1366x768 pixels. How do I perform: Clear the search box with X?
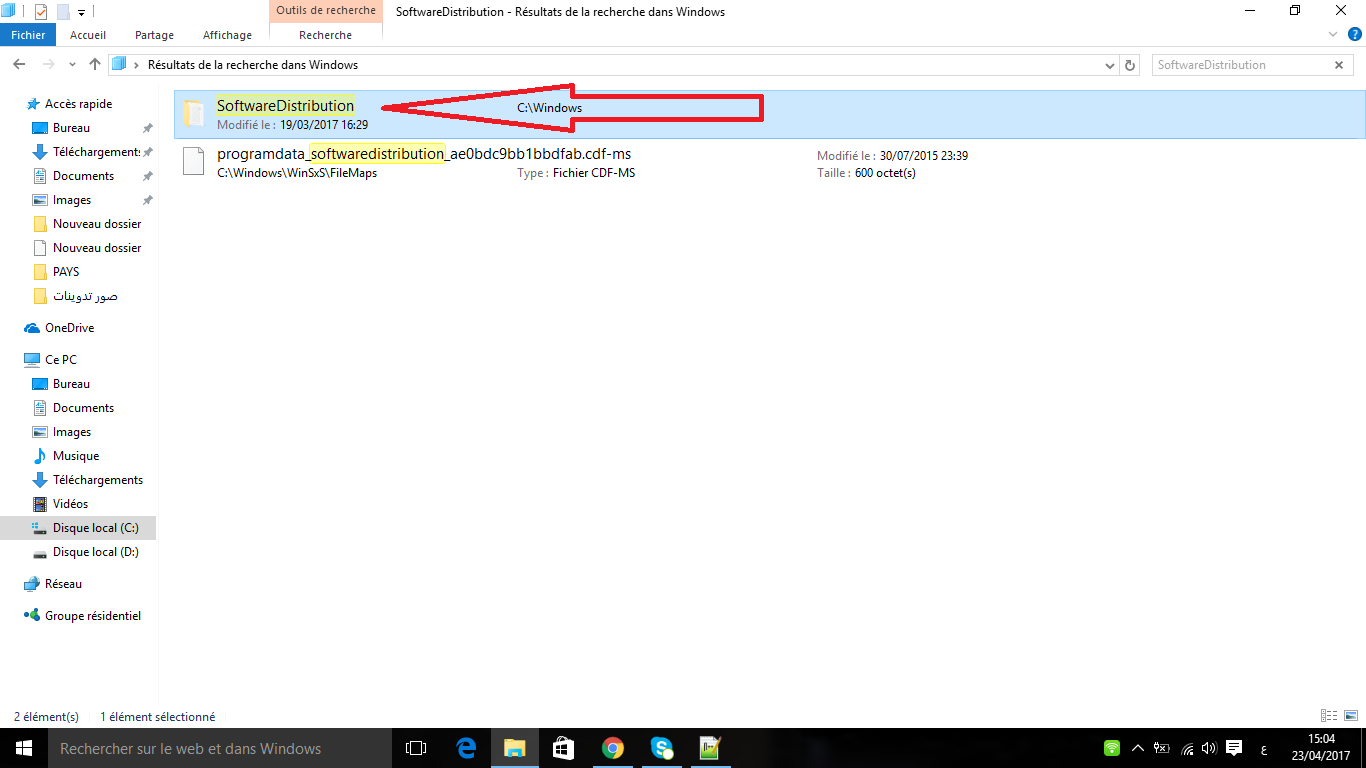(1340, 65)
